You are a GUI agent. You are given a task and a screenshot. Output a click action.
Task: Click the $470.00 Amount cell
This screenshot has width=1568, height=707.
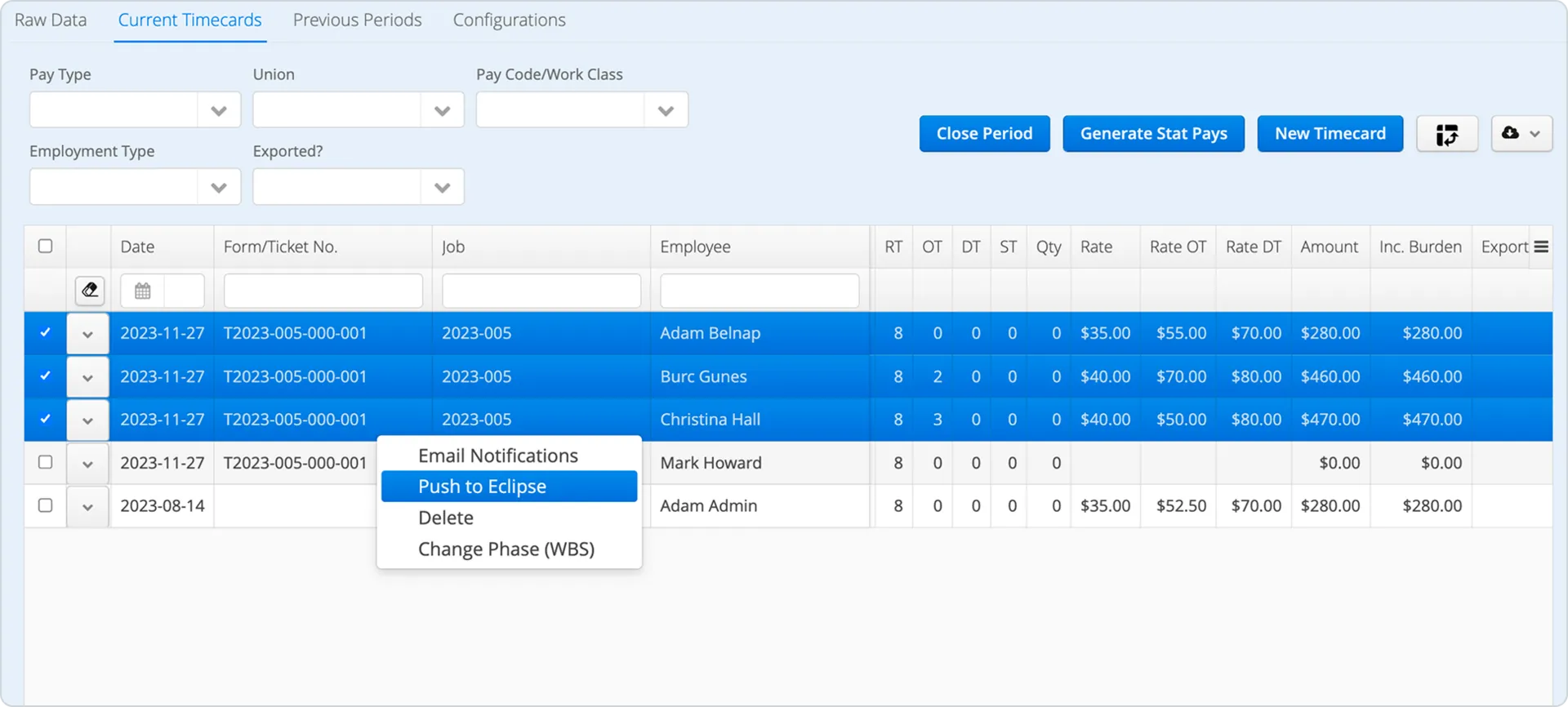[1330, 420]
